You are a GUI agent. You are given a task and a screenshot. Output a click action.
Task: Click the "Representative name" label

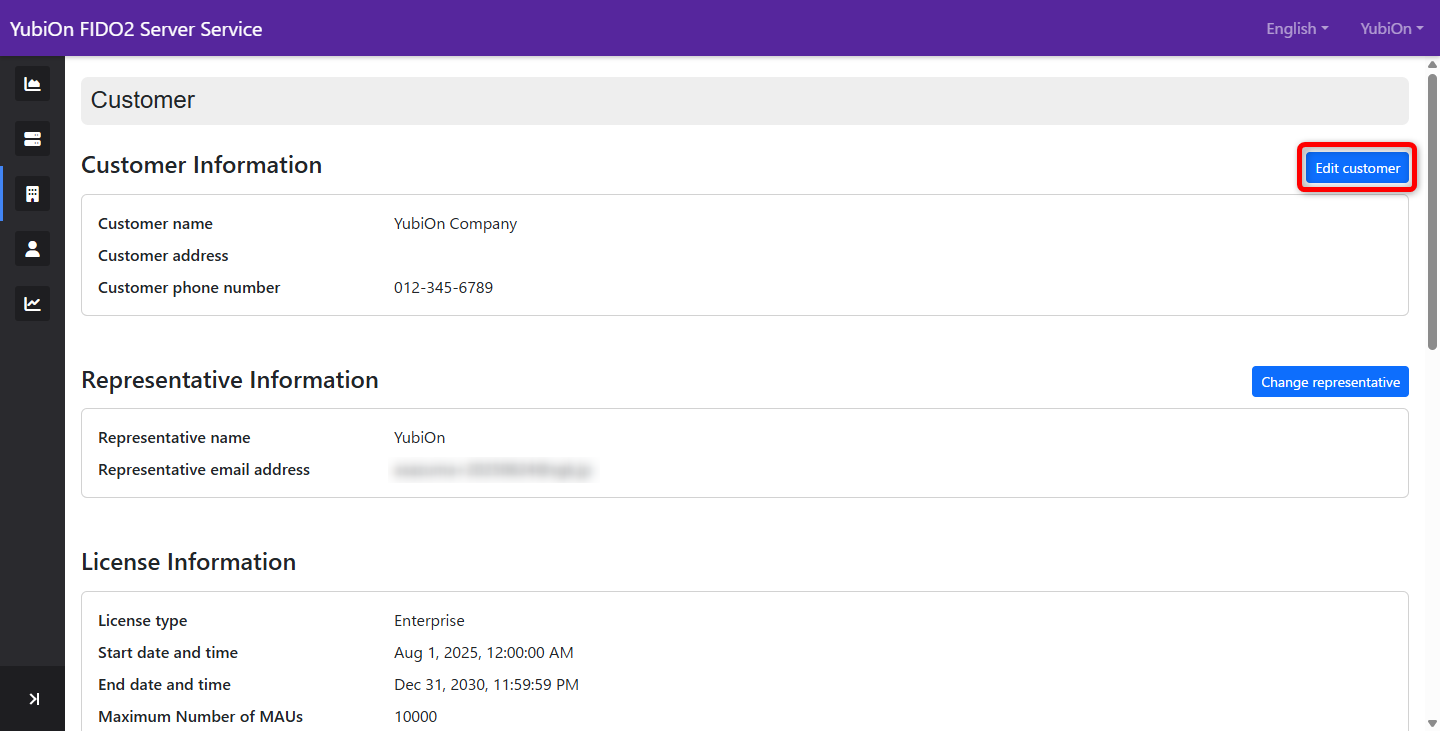(174, 438)
